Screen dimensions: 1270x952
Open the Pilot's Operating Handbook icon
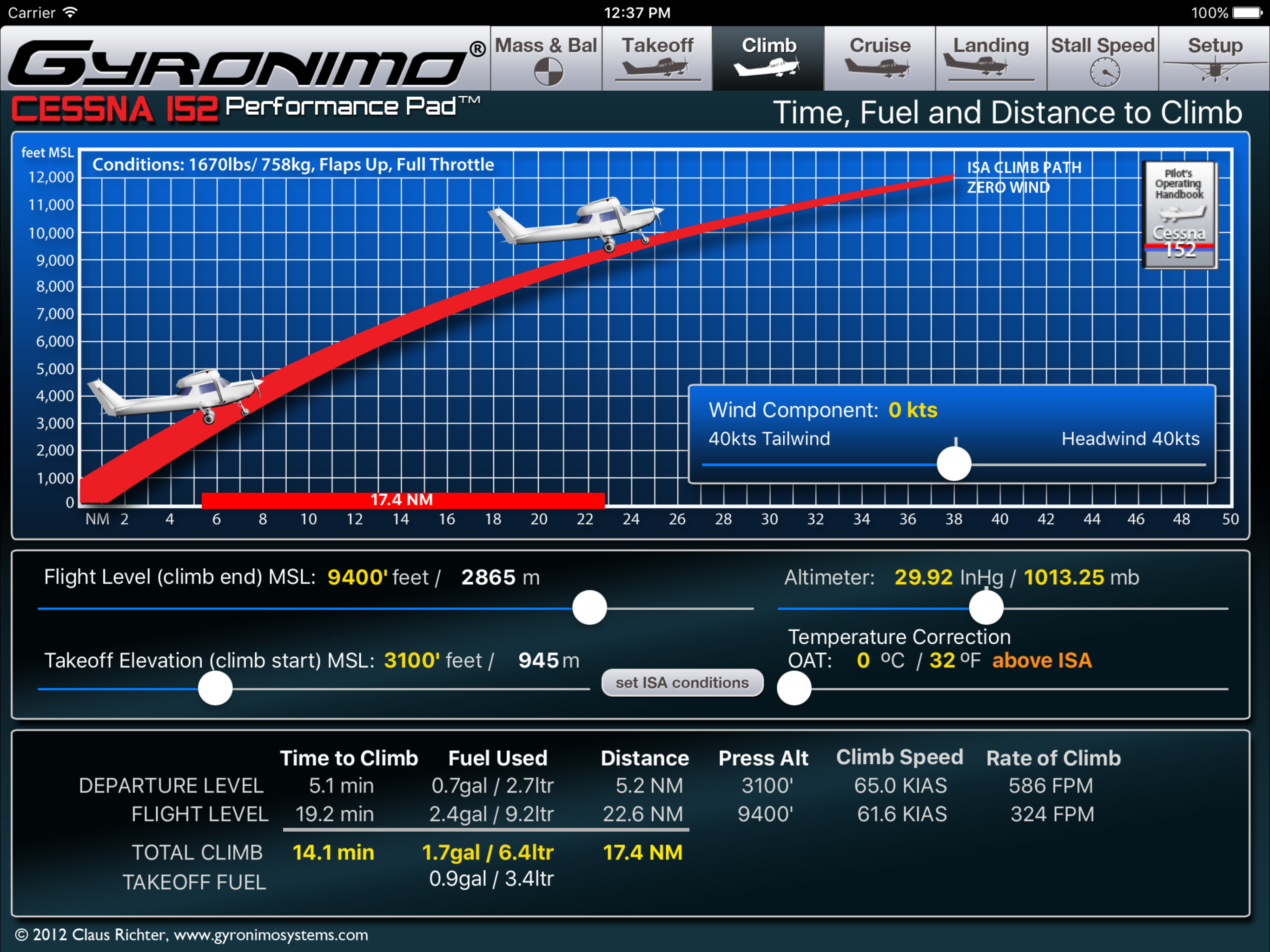click(x=1180, y=215)
